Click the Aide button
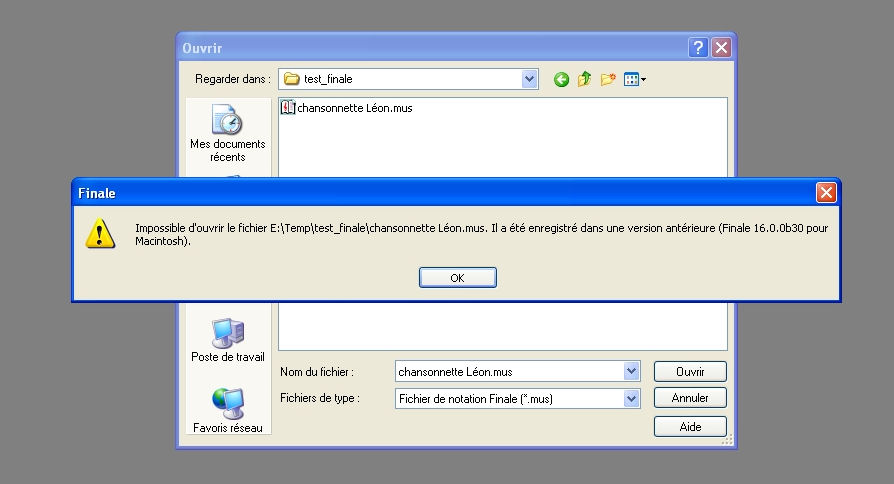The width and height of the screenshot is (894, 484). pyautogui.click(x=689, y=426)
